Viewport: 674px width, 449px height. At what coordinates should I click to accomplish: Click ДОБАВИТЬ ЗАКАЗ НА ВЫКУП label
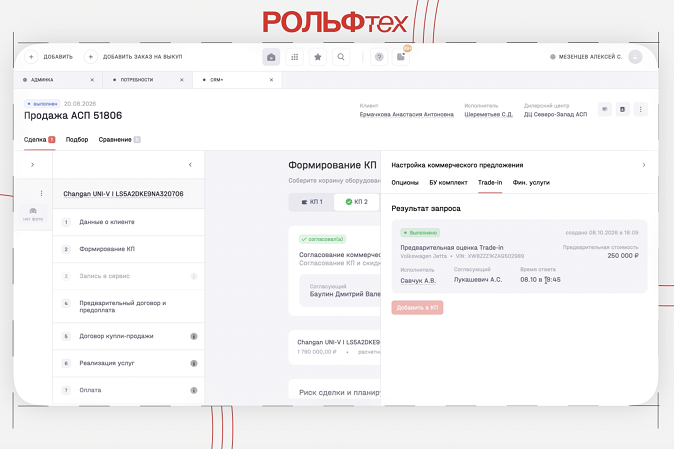[x=142, y=57]
